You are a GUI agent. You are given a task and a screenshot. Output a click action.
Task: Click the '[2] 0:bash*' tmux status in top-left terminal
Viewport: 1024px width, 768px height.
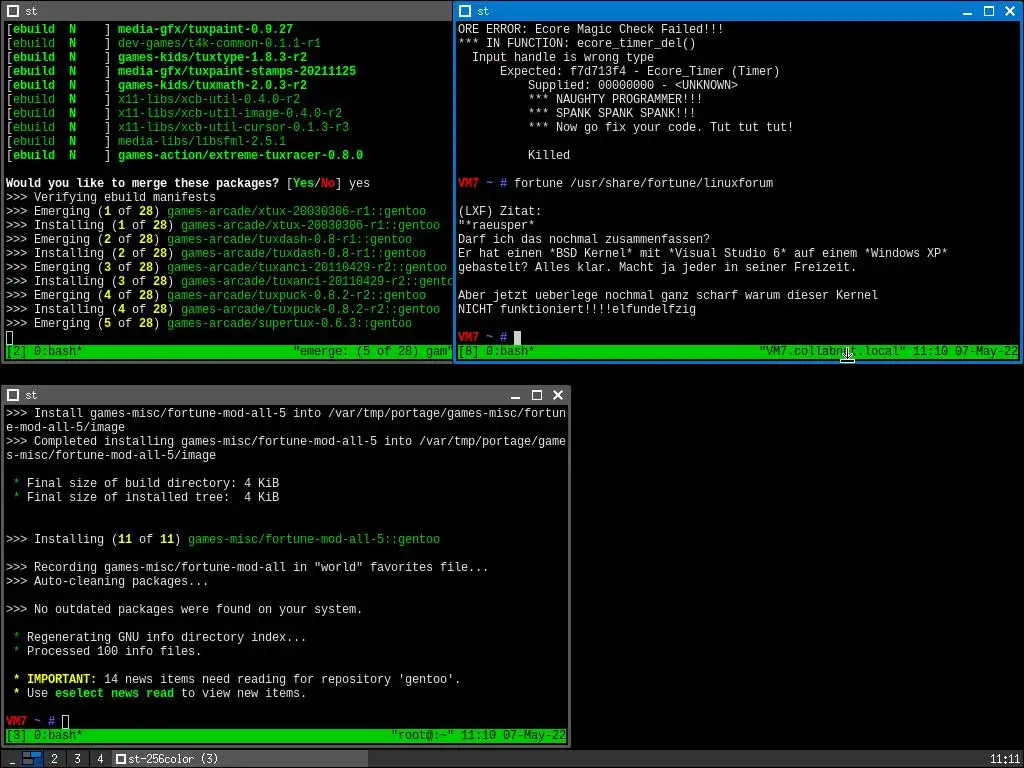pos(44,351)
